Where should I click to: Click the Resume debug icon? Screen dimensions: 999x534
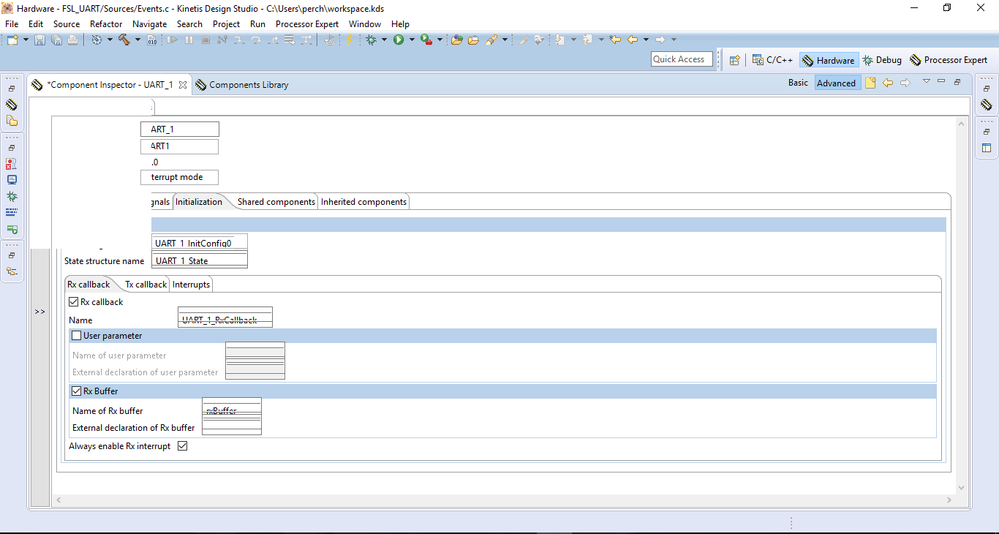point(172,40)
